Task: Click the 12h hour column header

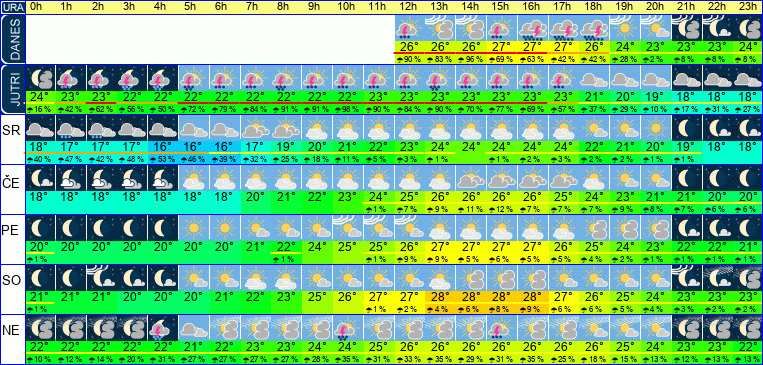Action: pos(409,7)
